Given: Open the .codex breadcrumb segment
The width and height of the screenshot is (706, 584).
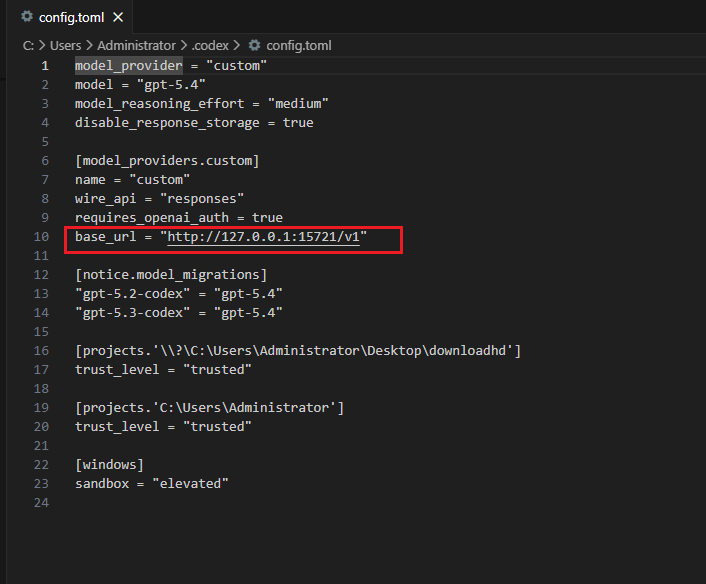Looking at the screenshot, I should [210, 45].
